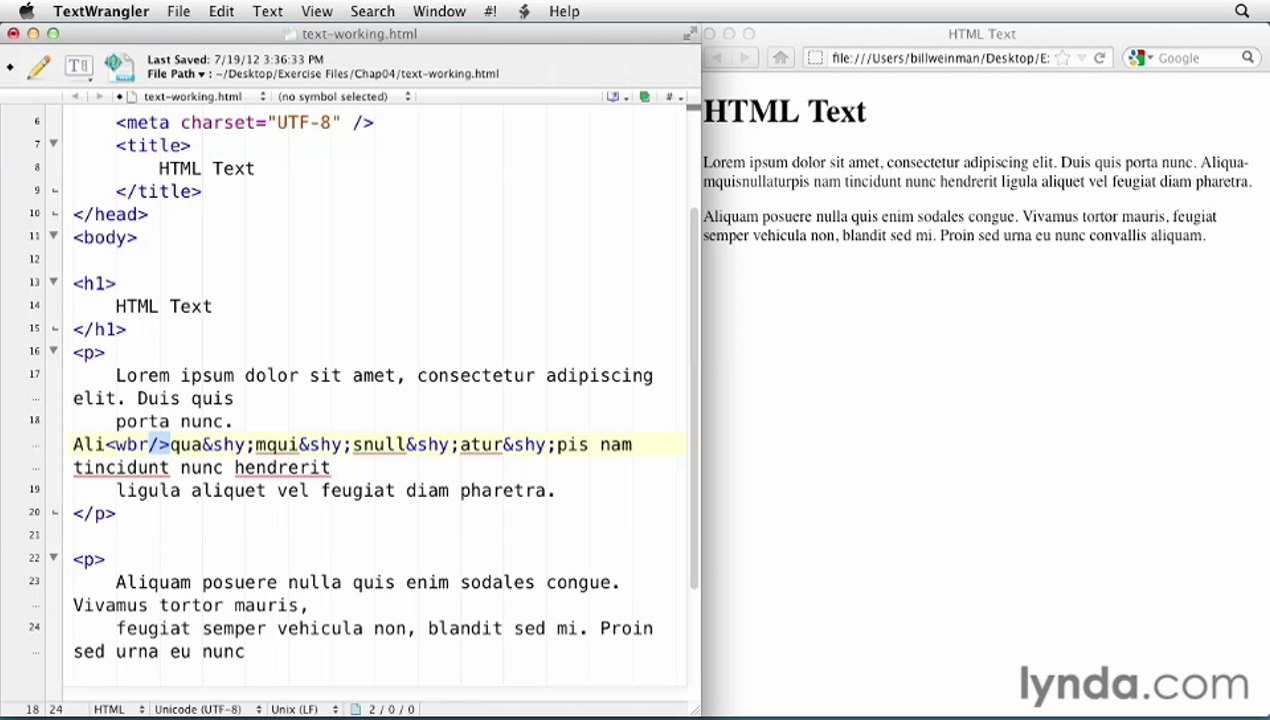Open the Search menu
1270x720 pixels.
coord(373,11)
